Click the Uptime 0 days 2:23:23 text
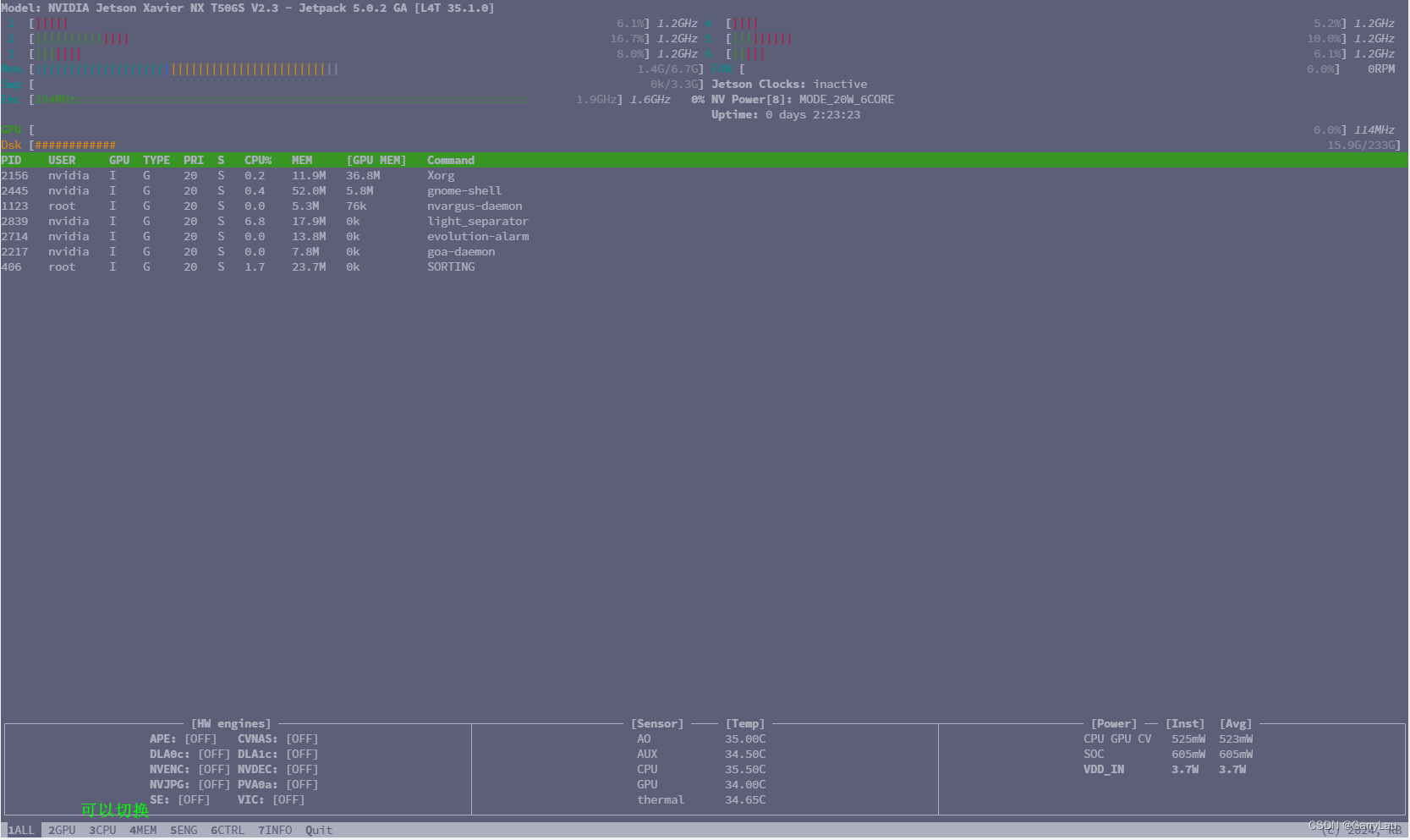Viewport: 1410px width, 840px height. (x=786, y=114)
